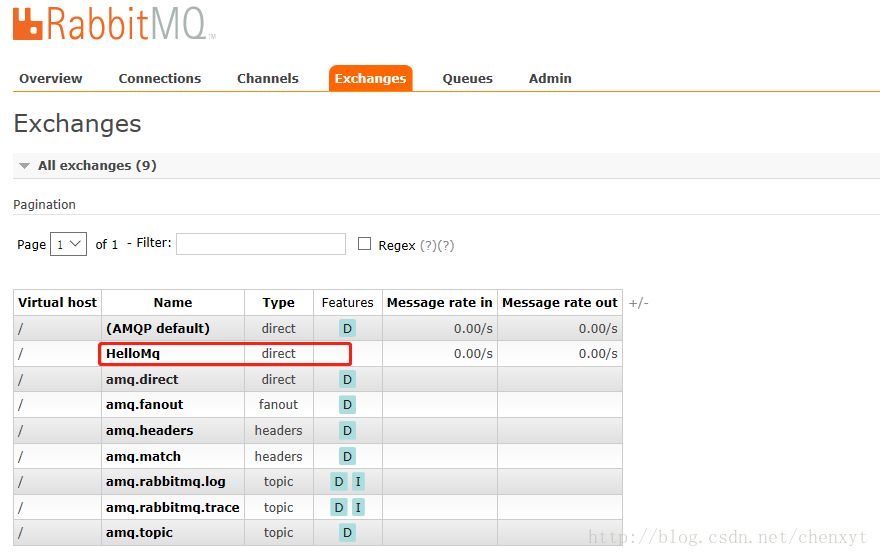The height and width of the screenshot is (557, 880).
Task: Open the Page number dropdown
Action: (x=68, y=244)
